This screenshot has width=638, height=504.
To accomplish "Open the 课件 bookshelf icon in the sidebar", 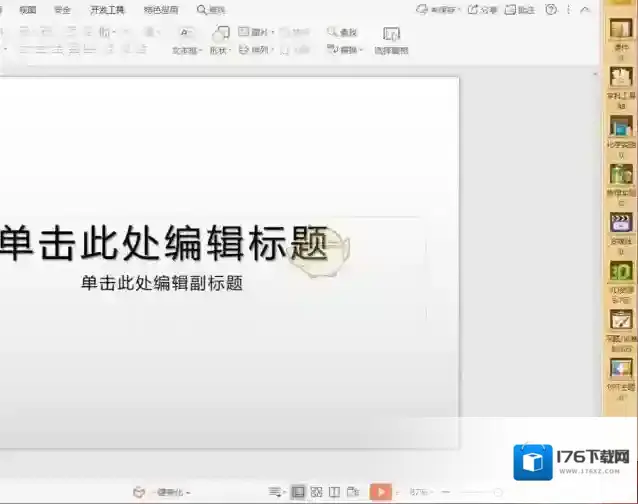I will [621, 29].
